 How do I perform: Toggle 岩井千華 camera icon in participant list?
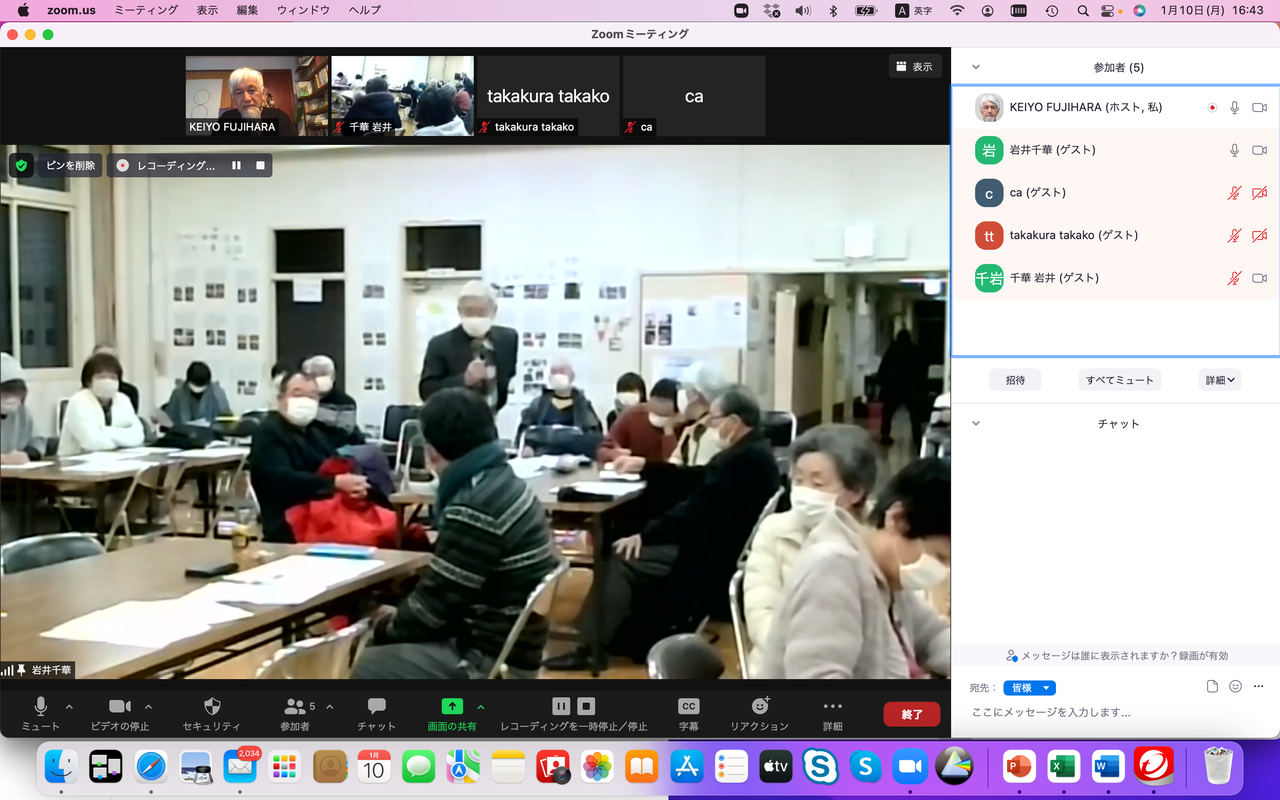1260,150
